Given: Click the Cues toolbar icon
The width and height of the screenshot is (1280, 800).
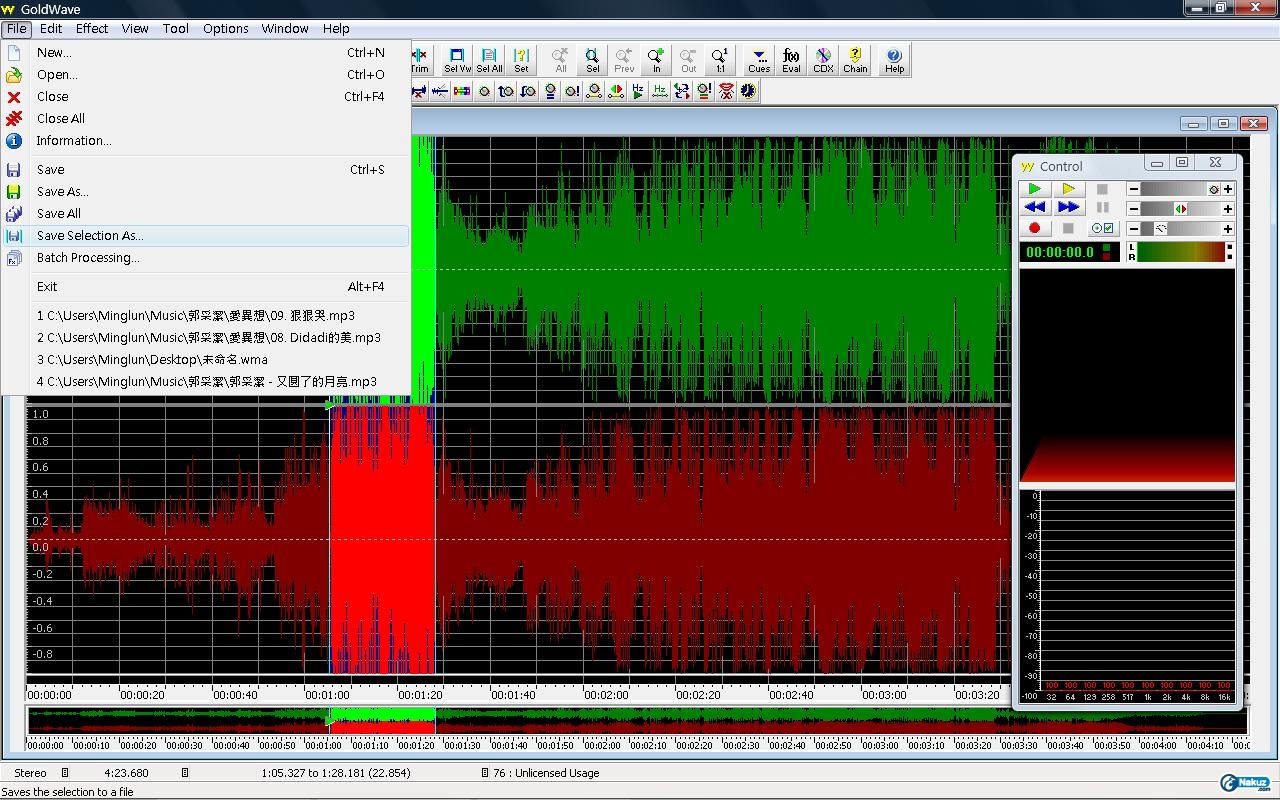Looking at the screenshot, I should (759, 60).
